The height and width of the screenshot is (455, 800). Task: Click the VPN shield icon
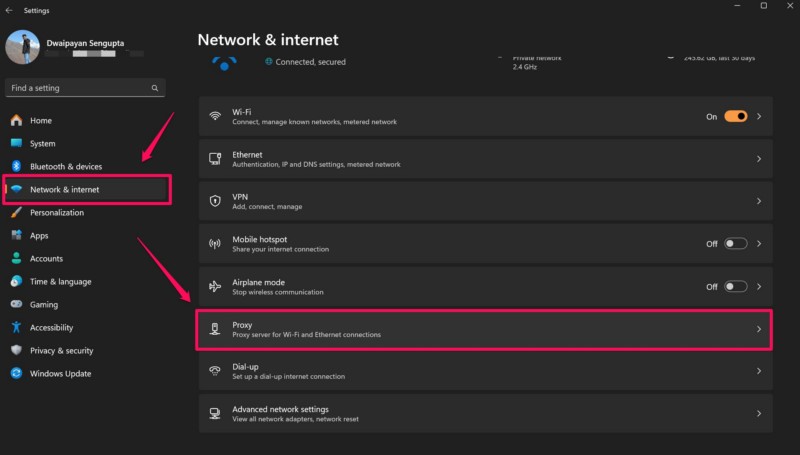(215, 201)
